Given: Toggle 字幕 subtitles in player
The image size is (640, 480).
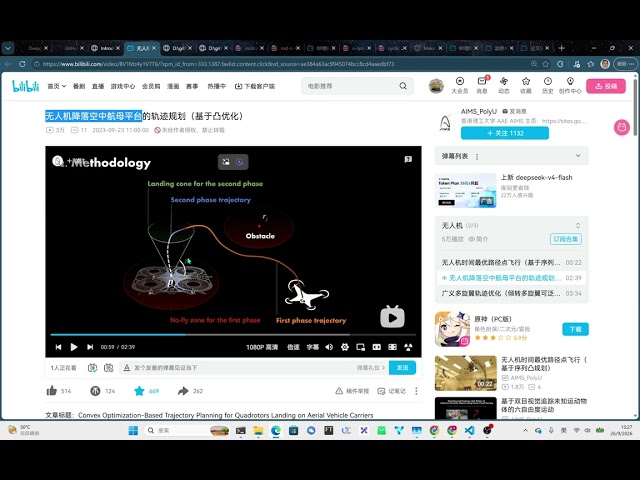Looking at the screenshot, I should pos(312,347).
